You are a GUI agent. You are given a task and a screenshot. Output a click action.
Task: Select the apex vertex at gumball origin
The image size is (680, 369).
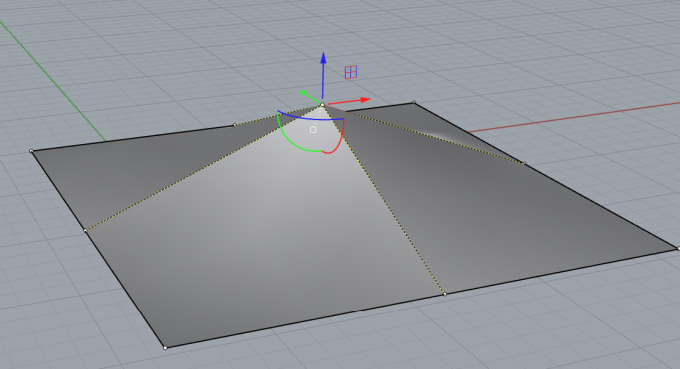click(x=322, y=104)
